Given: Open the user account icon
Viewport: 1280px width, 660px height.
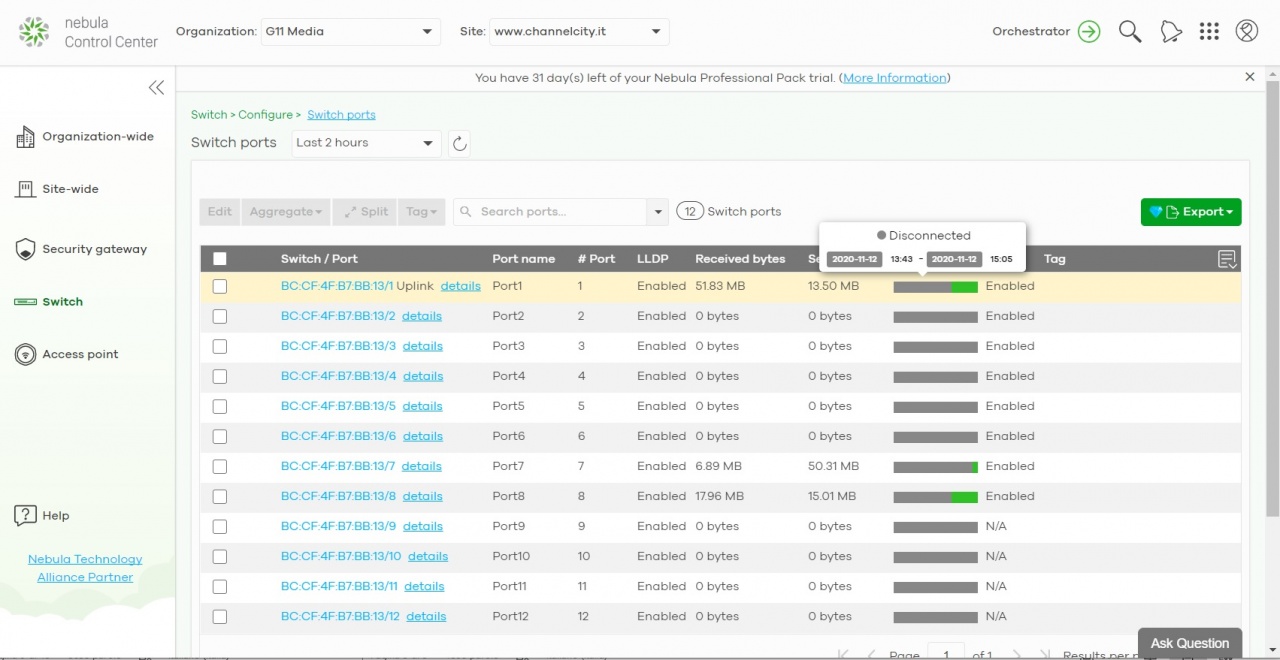Looking at the screenshot, I should 1246,32.
